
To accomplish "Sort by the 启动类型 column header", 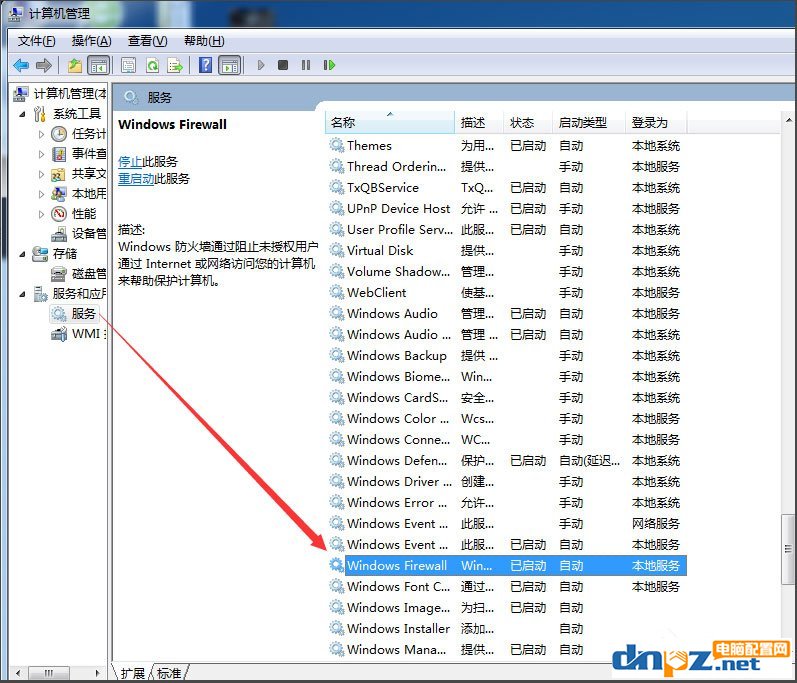I will tap(589, 122).
